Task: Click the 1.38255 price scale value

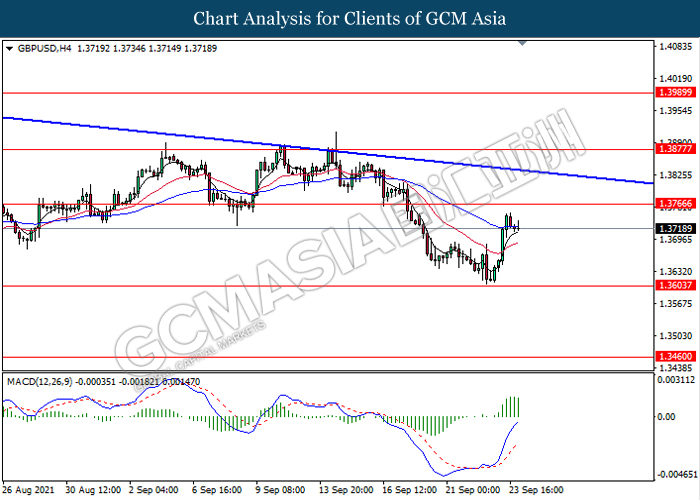Action: point(675,175)
